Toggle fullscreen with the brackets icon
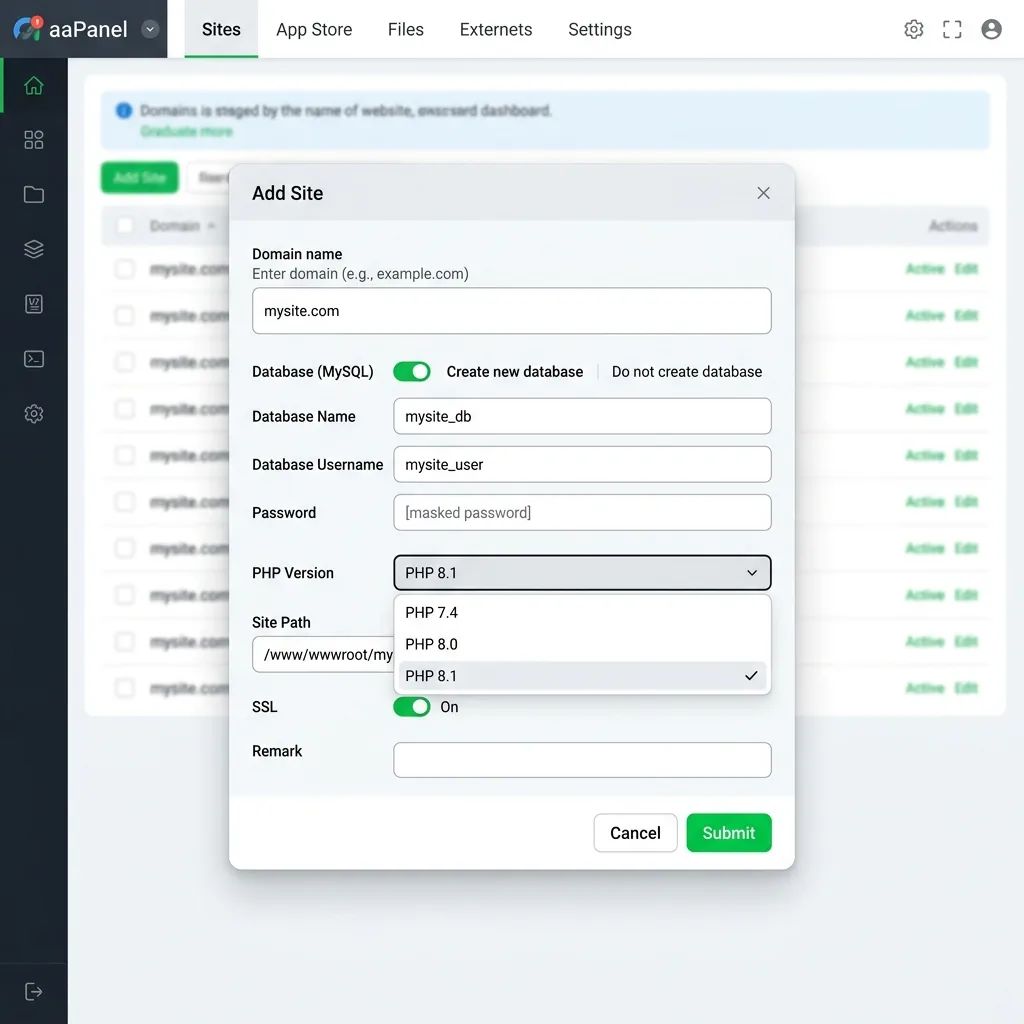The image size is (1024, 1024). pyautogui.click(x=952, y=29)
